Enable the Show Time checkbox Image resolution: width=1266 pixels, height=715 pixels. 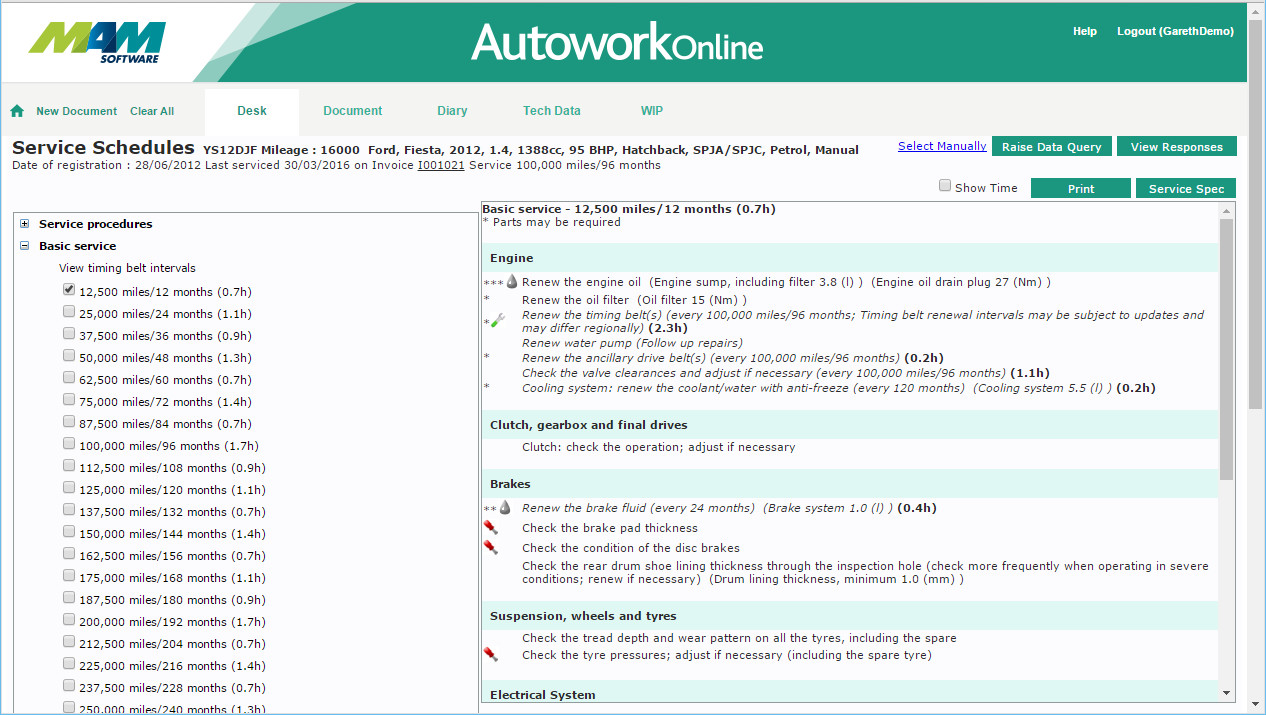coord(945,186)
